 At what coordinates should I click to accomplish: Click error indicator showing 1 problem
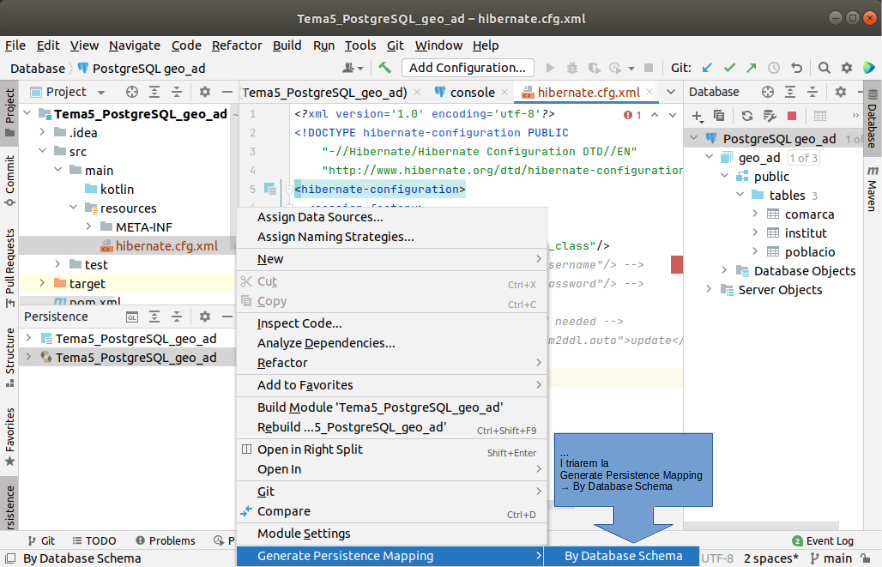point(632,115)
